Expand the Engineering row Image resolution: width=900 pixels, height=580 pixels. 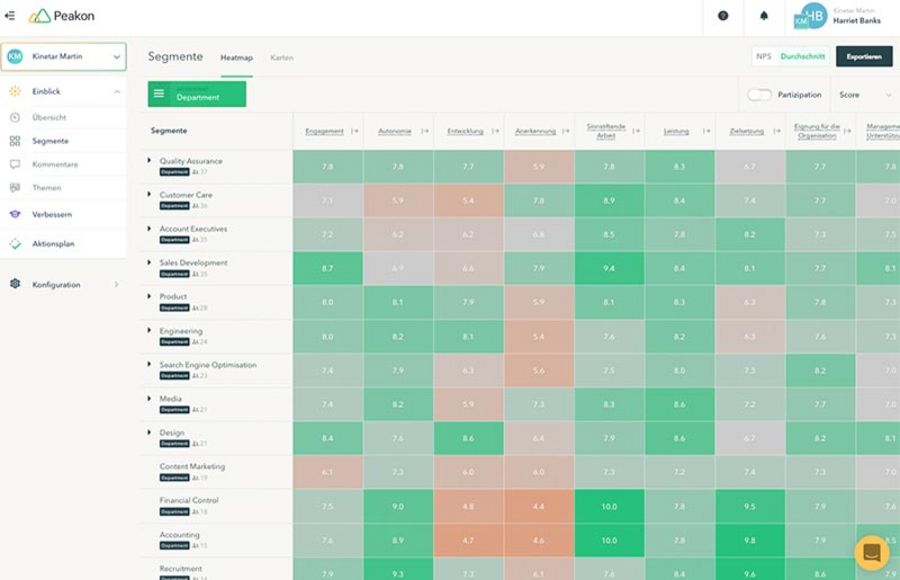(x=149, y=330)
